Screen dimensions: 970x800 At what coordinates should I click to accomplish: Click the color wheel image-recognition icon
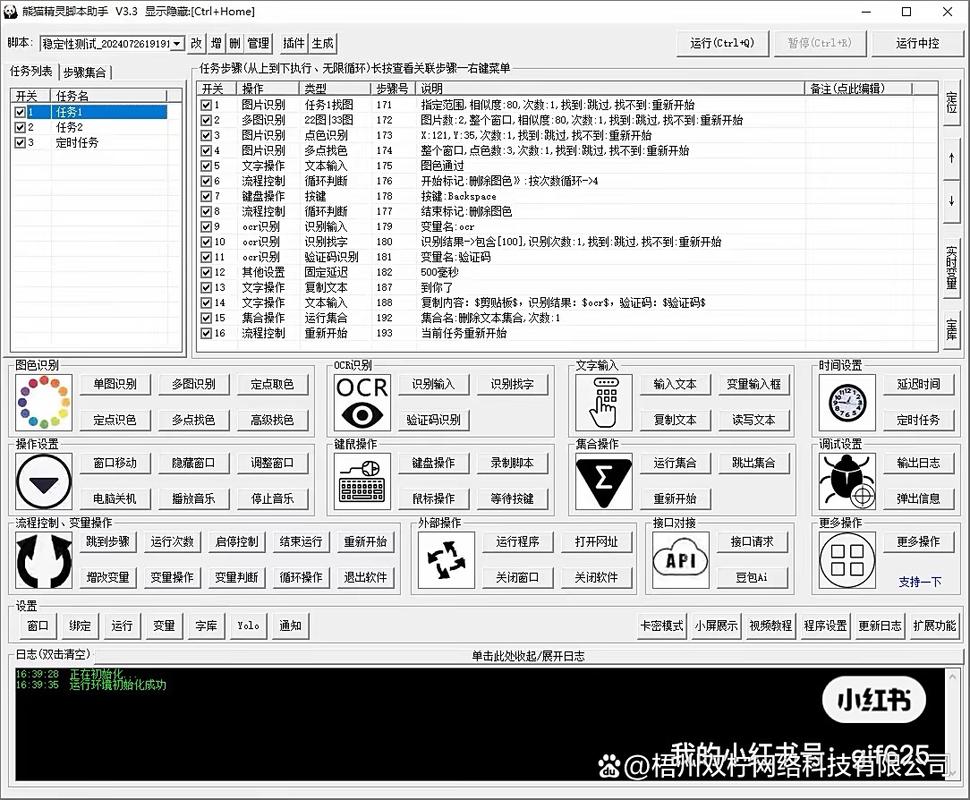point(43,402)
